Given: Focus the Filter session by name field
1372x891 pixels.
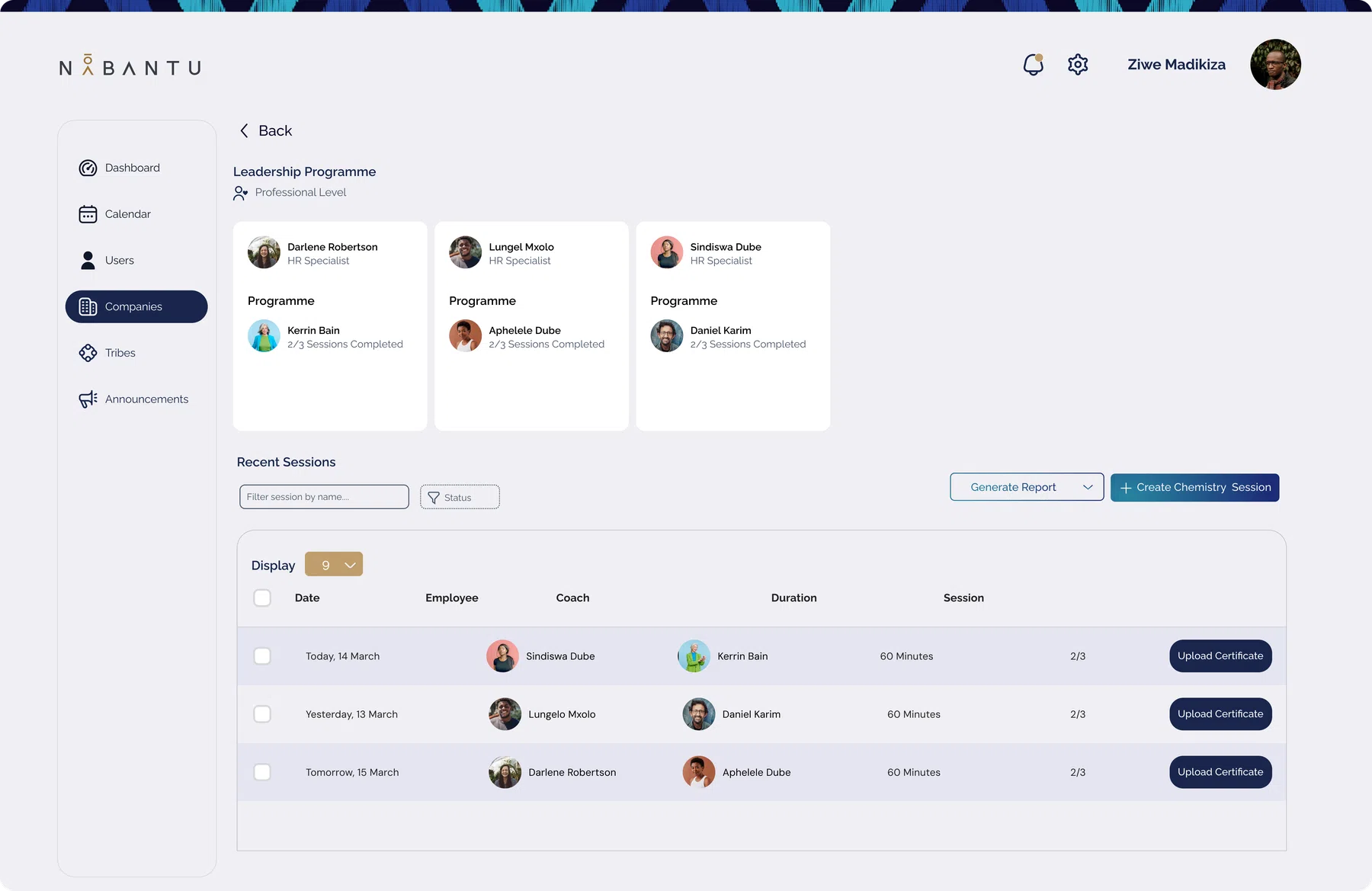Looking at the screenshot, I should [324, 497].
